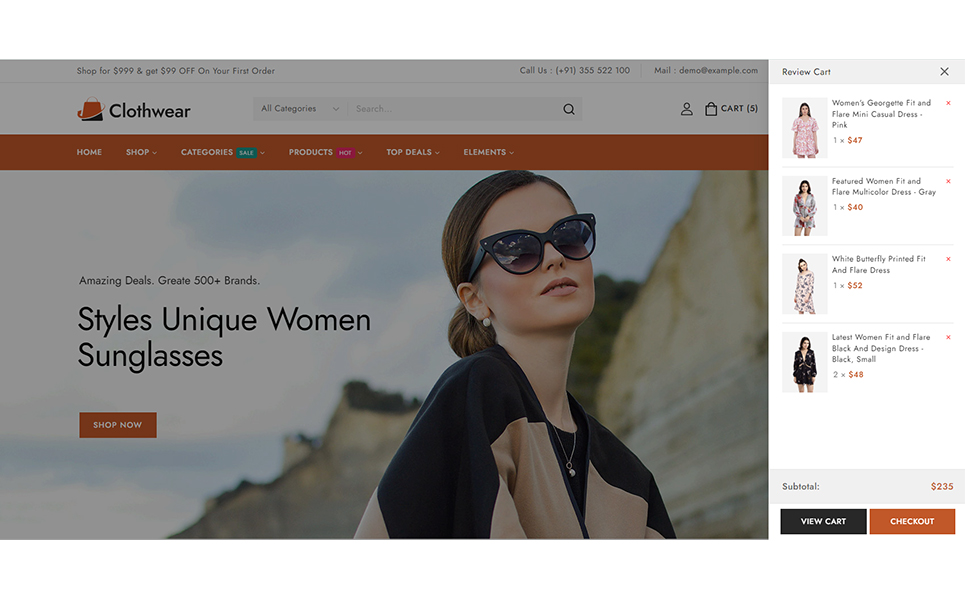965x600 pixels.
Task: Open the Top Deals menu
Action: [412, 152]
